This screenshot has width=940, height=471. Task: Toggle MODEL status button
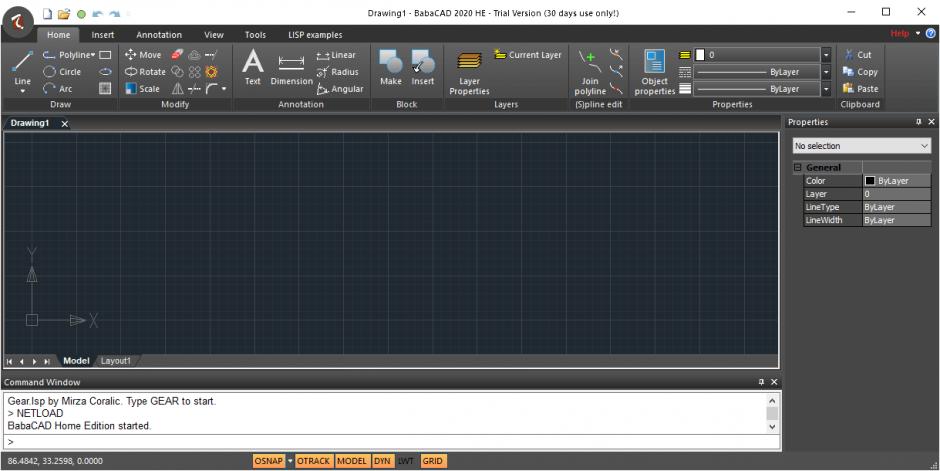click(x=351, y=461)
